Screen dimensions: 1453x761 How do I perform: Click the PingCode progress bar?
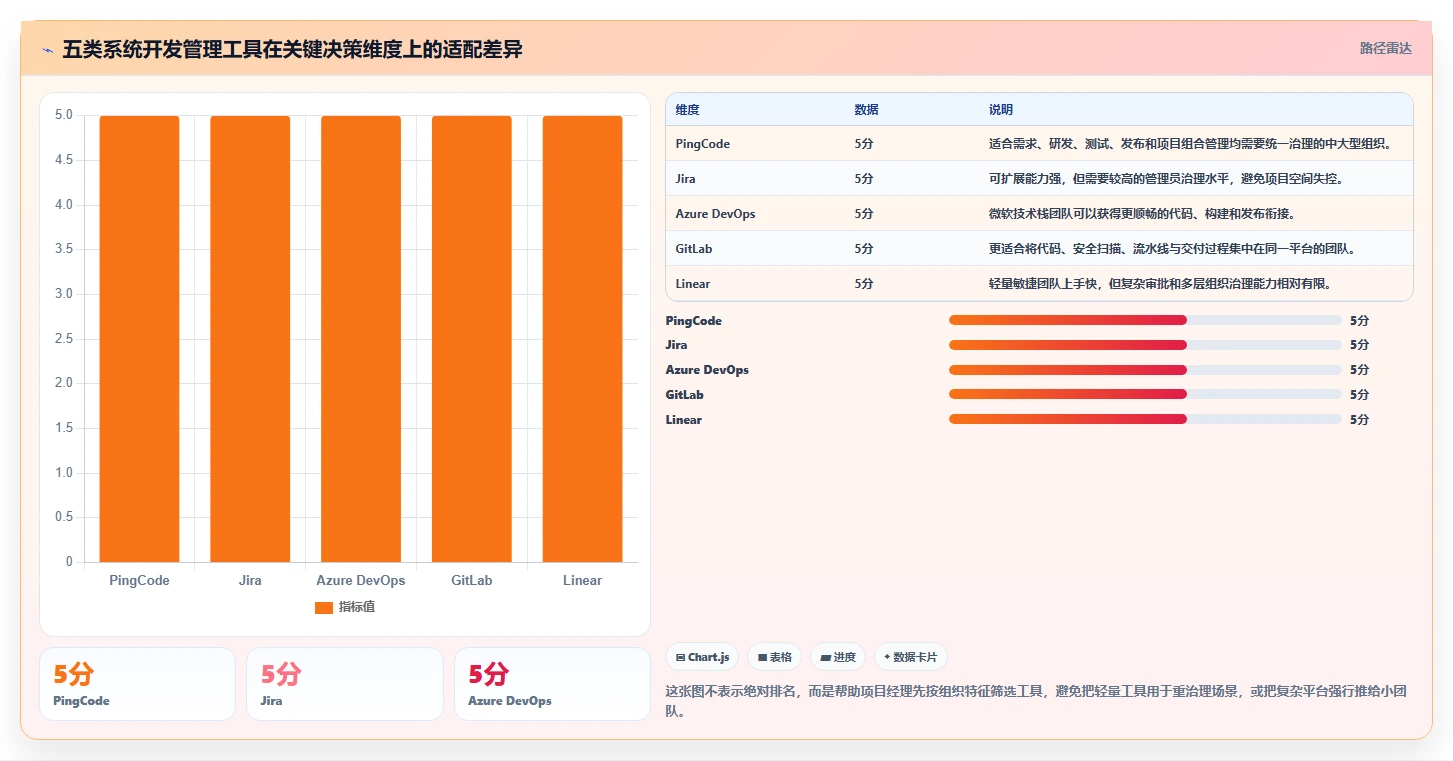(1145, 320)
